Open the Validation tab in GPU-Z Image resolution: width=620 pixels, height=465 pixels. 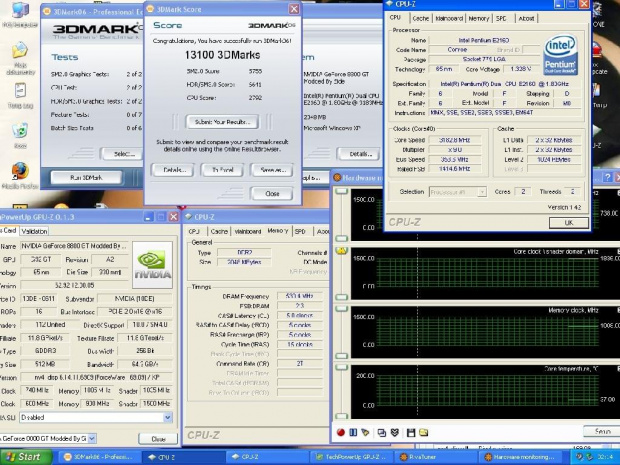34,231
